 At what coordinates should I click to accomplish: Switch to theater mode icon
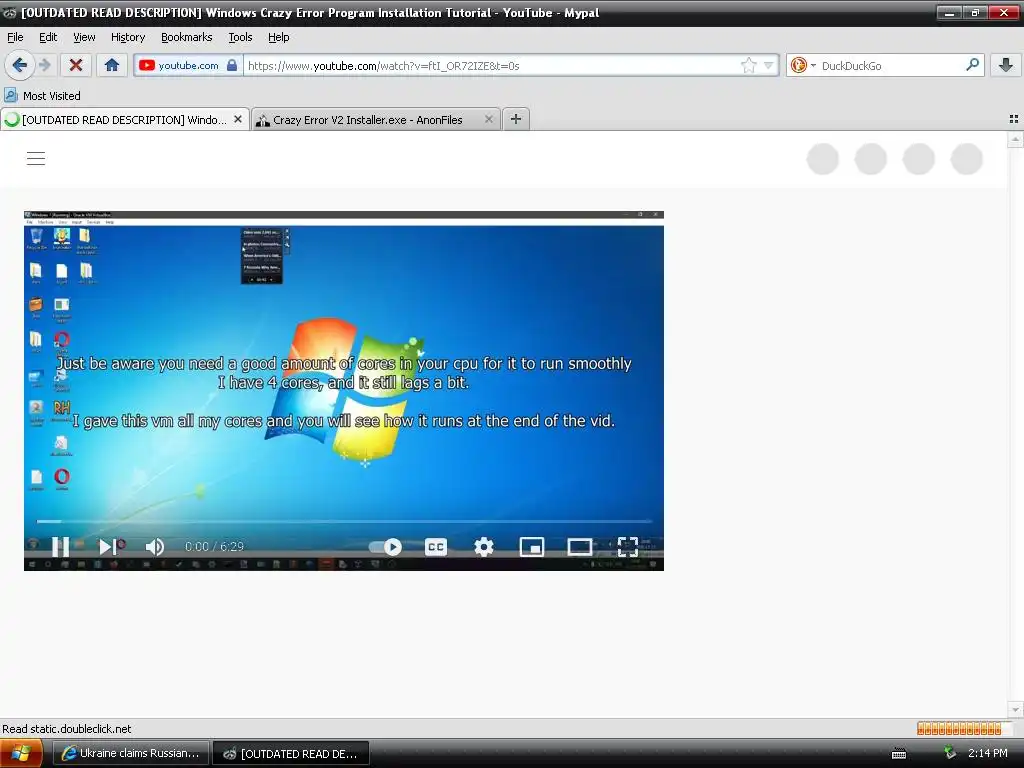pyautogui.click(x=579, y=547)
